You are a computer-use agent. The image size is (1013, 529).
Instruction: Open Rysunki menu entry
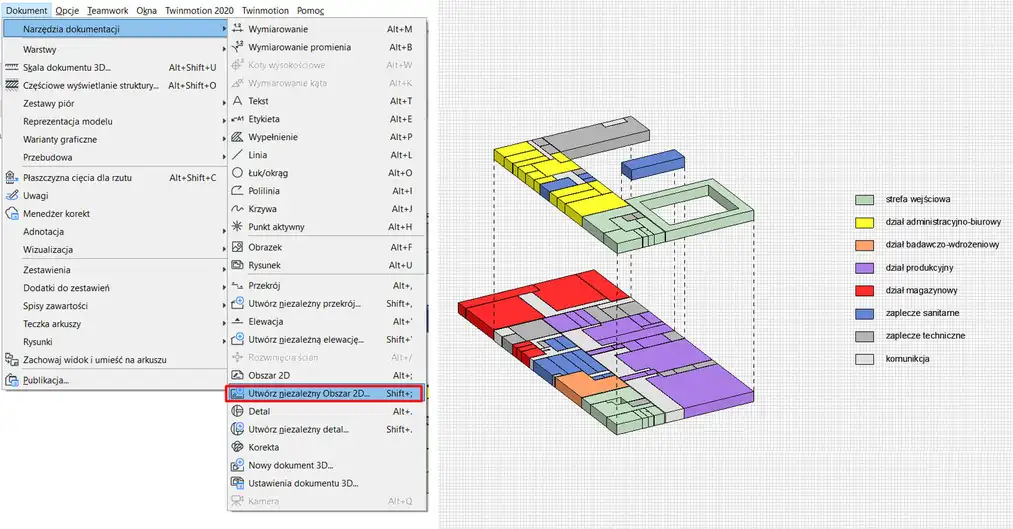114,342
